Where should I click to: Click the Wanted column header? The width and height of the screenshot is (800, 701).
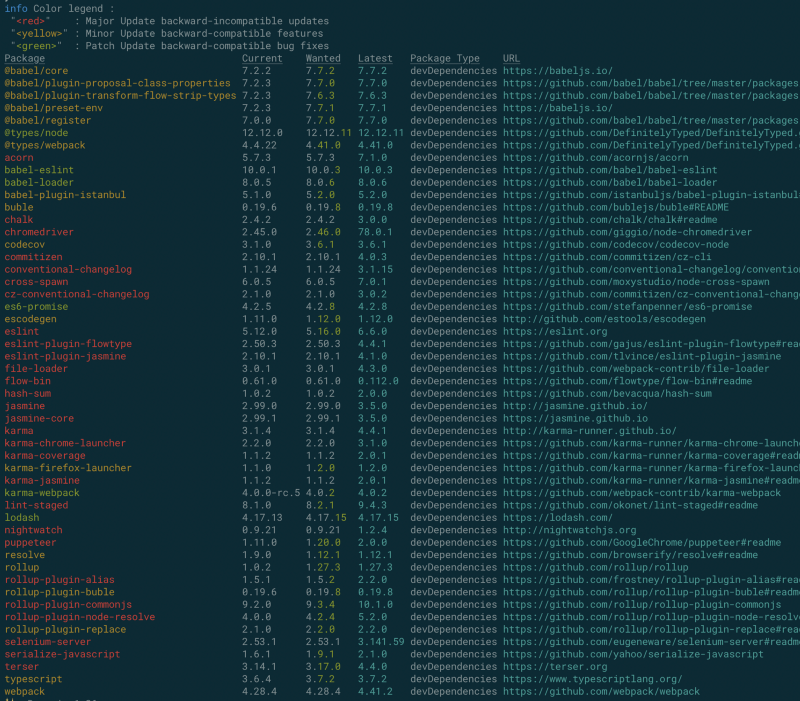click(x=322, y=58)
